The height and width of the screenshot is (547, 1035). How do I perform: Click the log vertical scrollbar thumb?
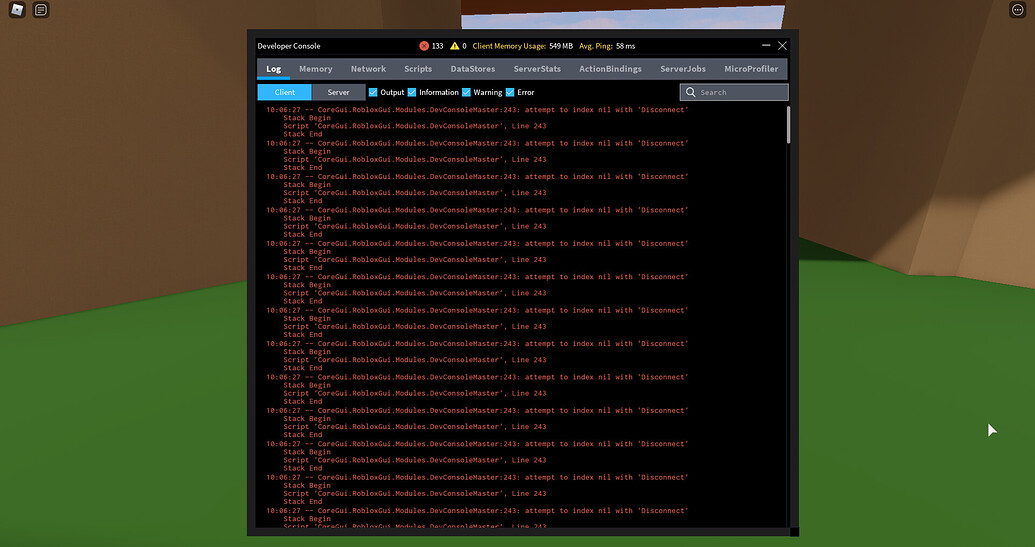(x=788, y=124)
